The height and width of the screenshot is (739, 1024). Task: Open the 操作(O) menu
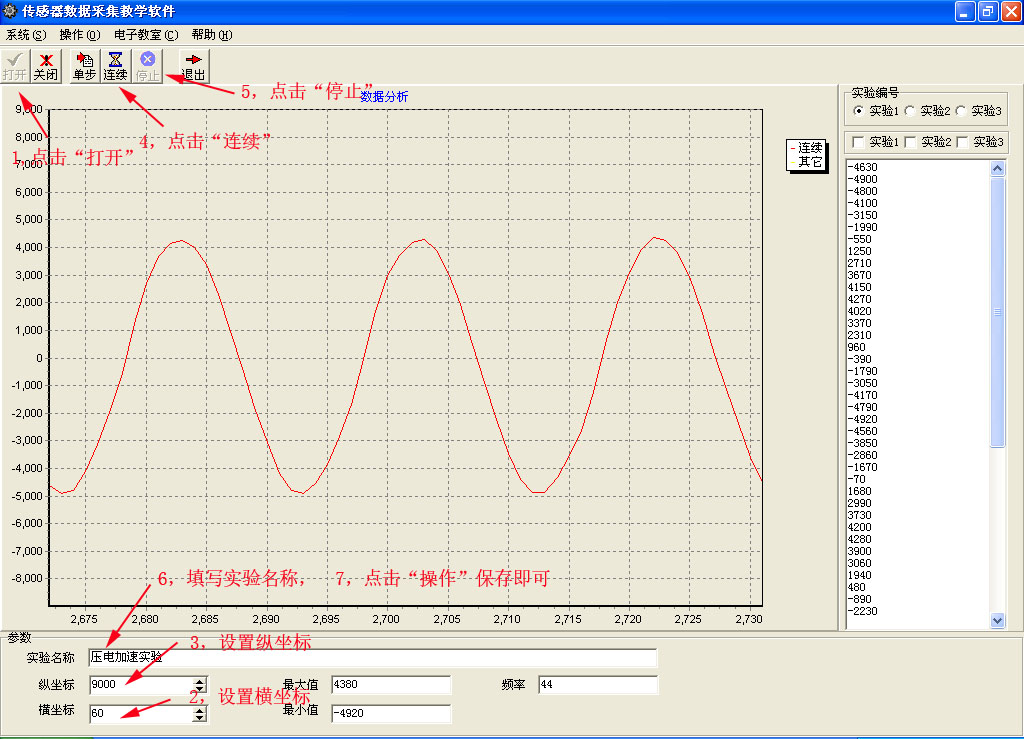80,35
